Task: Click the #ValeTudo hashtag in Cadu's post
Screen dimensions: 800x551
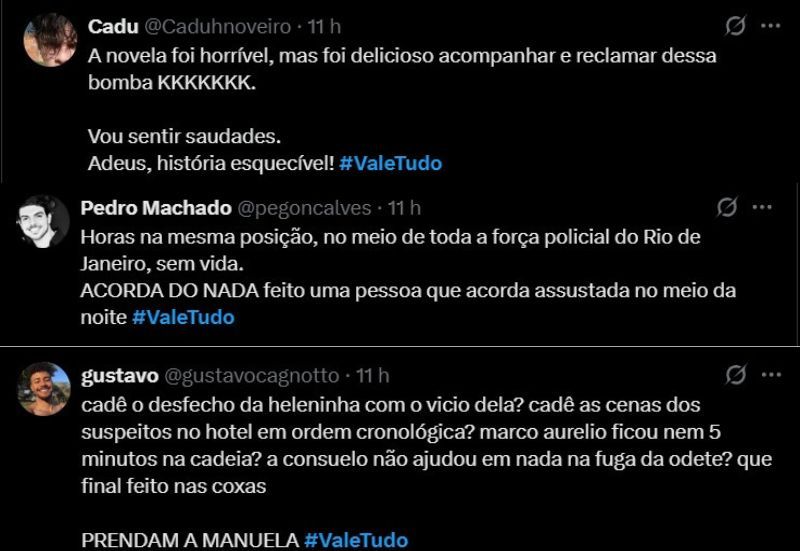Action: tap(390, 163)
